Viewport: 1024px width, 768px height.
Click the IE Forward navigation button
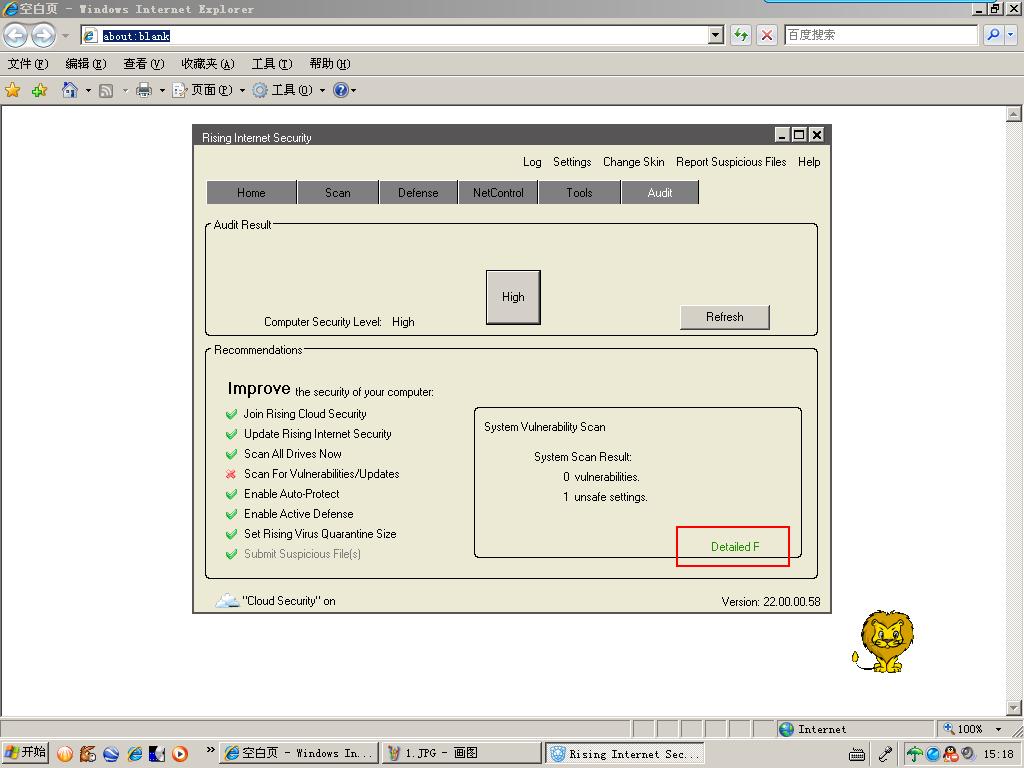43,35
